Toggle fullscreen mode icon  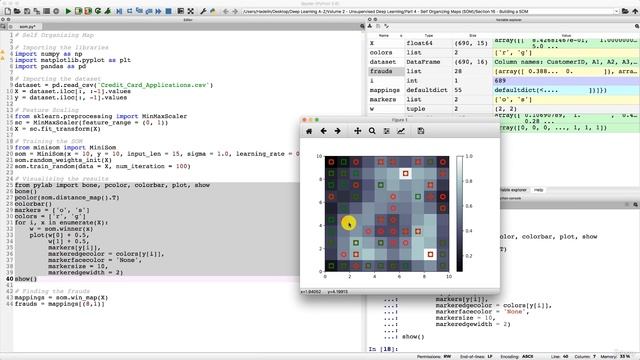[191, 11]
